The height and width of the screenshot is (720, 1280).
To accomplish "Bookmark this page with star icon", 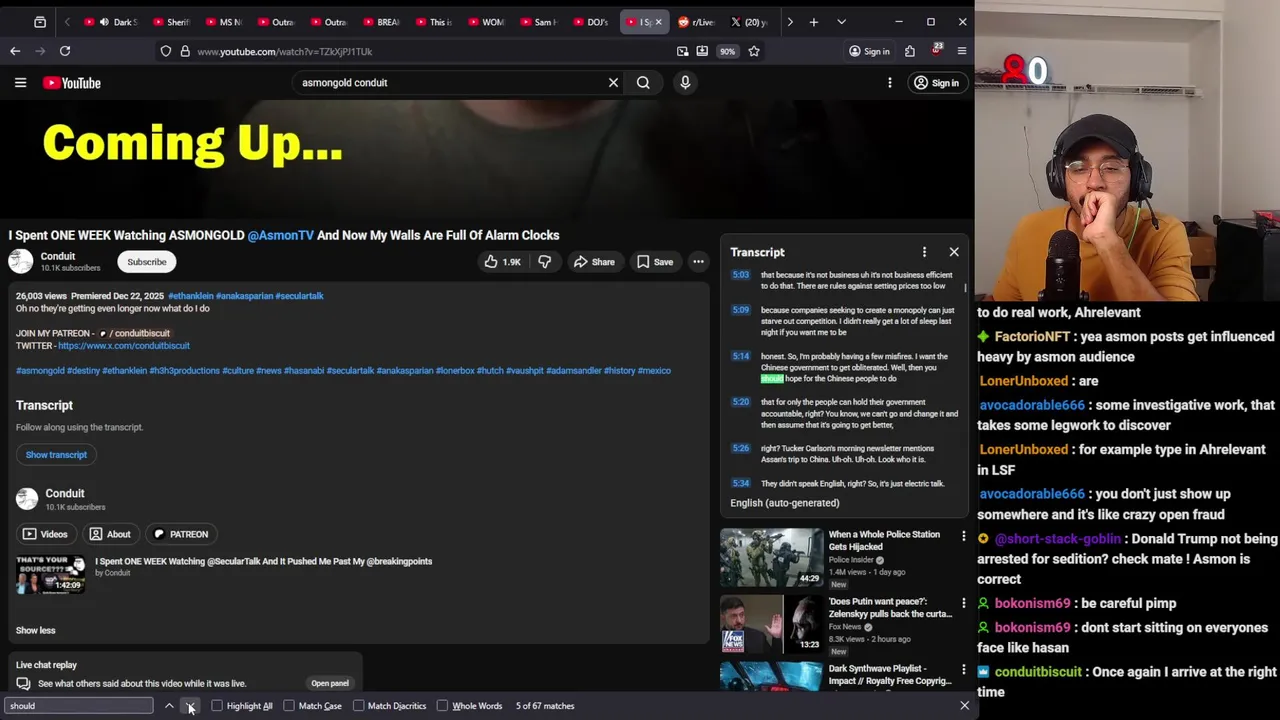I will [754, 51].
